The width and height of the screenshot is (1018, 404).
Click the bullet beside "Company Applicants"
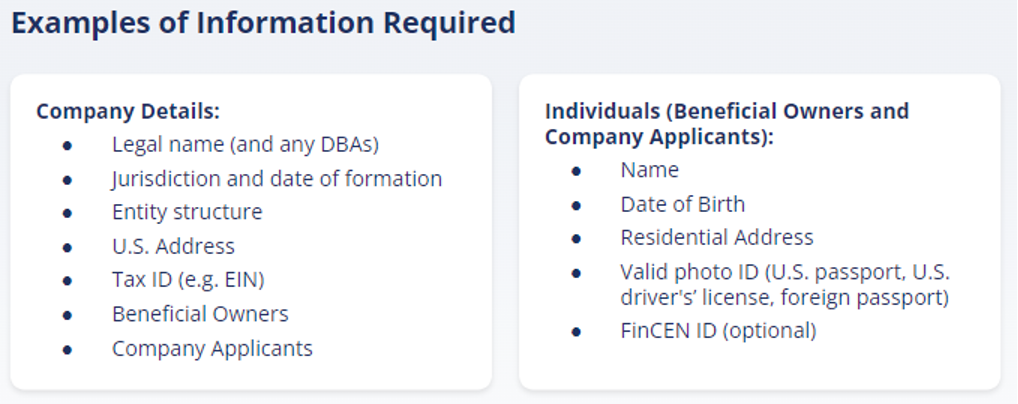pyautogui.click(x=68, y=349)
